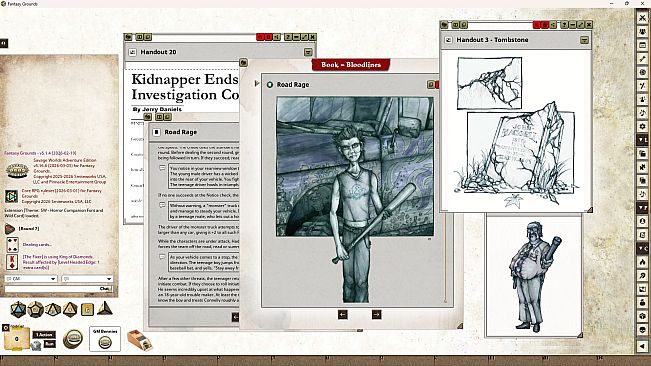This screenshot has width=651, height=366.
Task: Click the Road Rage heading in the book window
Action: (x=293, y=85)
